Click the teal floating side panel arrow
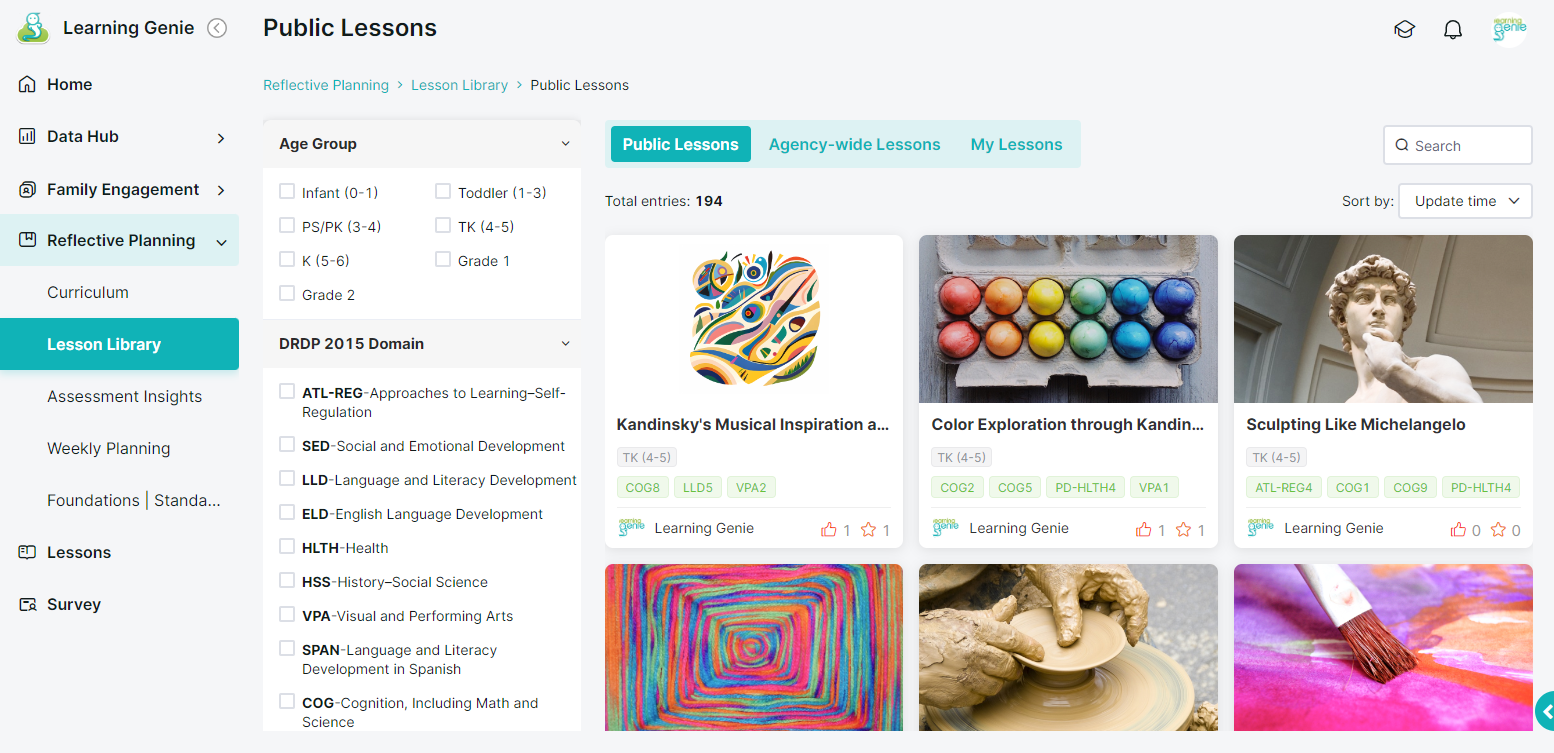The height and width of the screenshot is (753, 1554). 1545,711
